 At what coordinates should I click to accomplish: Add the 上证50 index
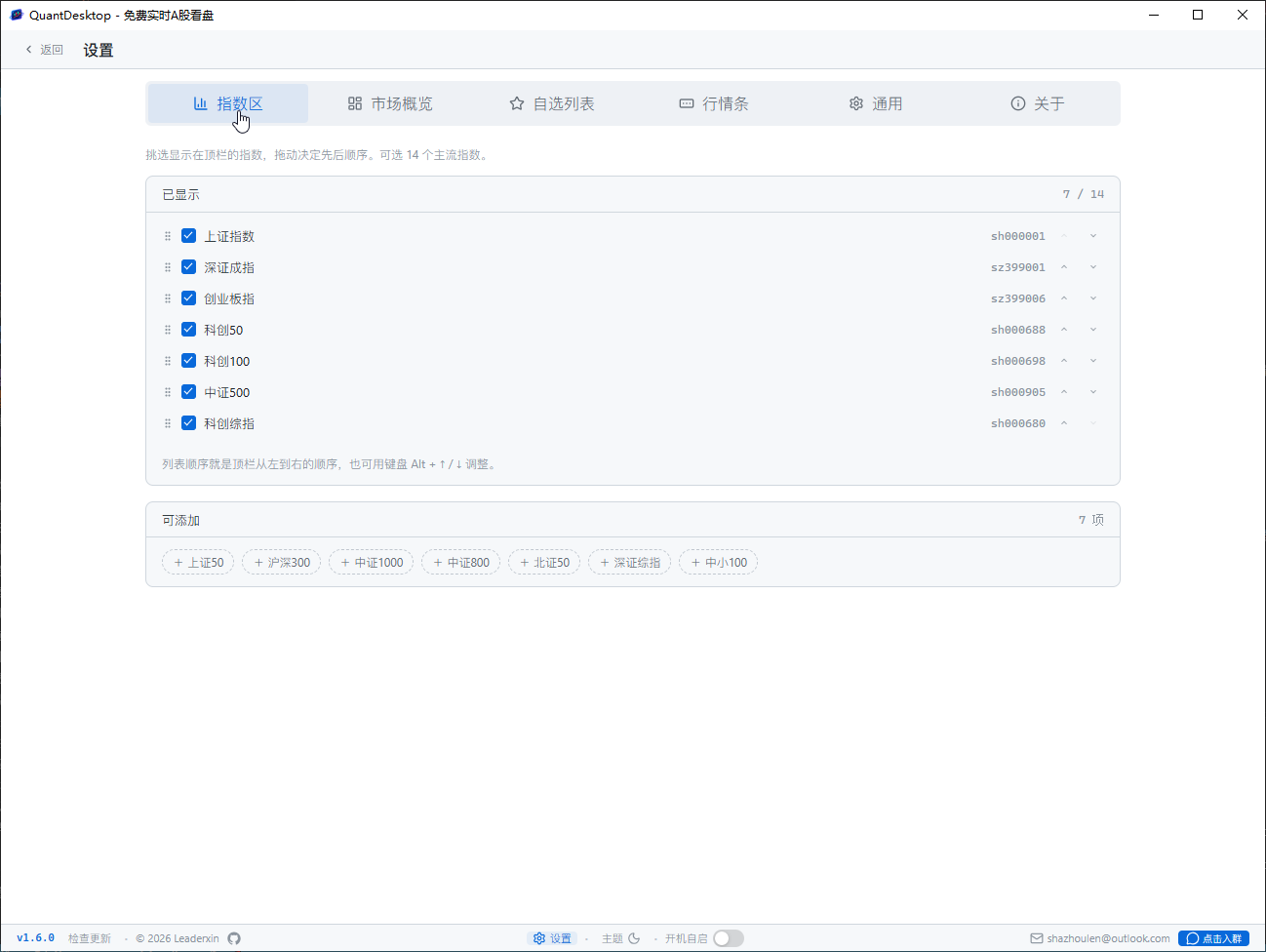coord(198,563)
